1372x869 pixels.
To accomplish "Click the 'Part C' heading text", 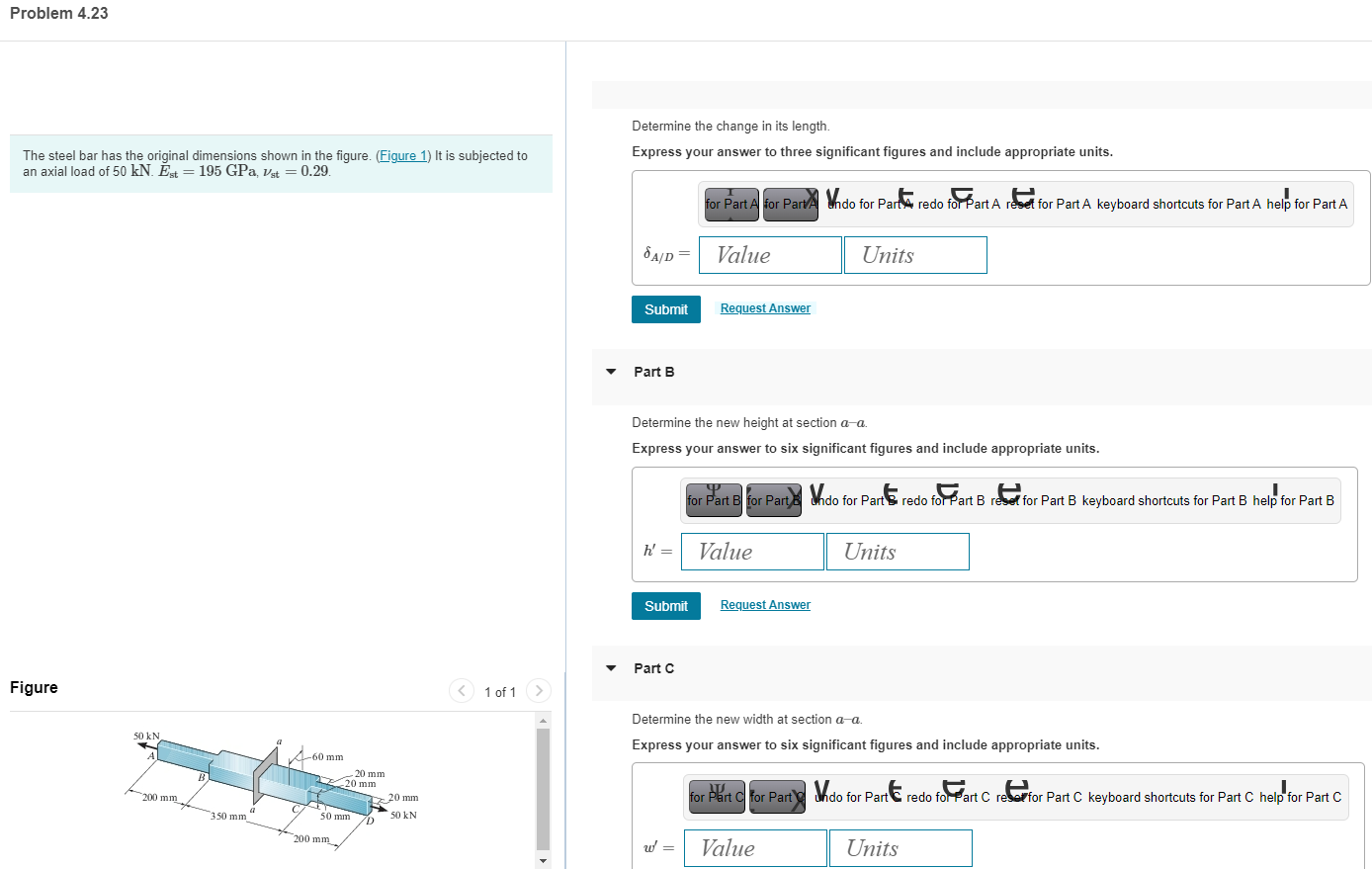I will [x=654, y=668].
